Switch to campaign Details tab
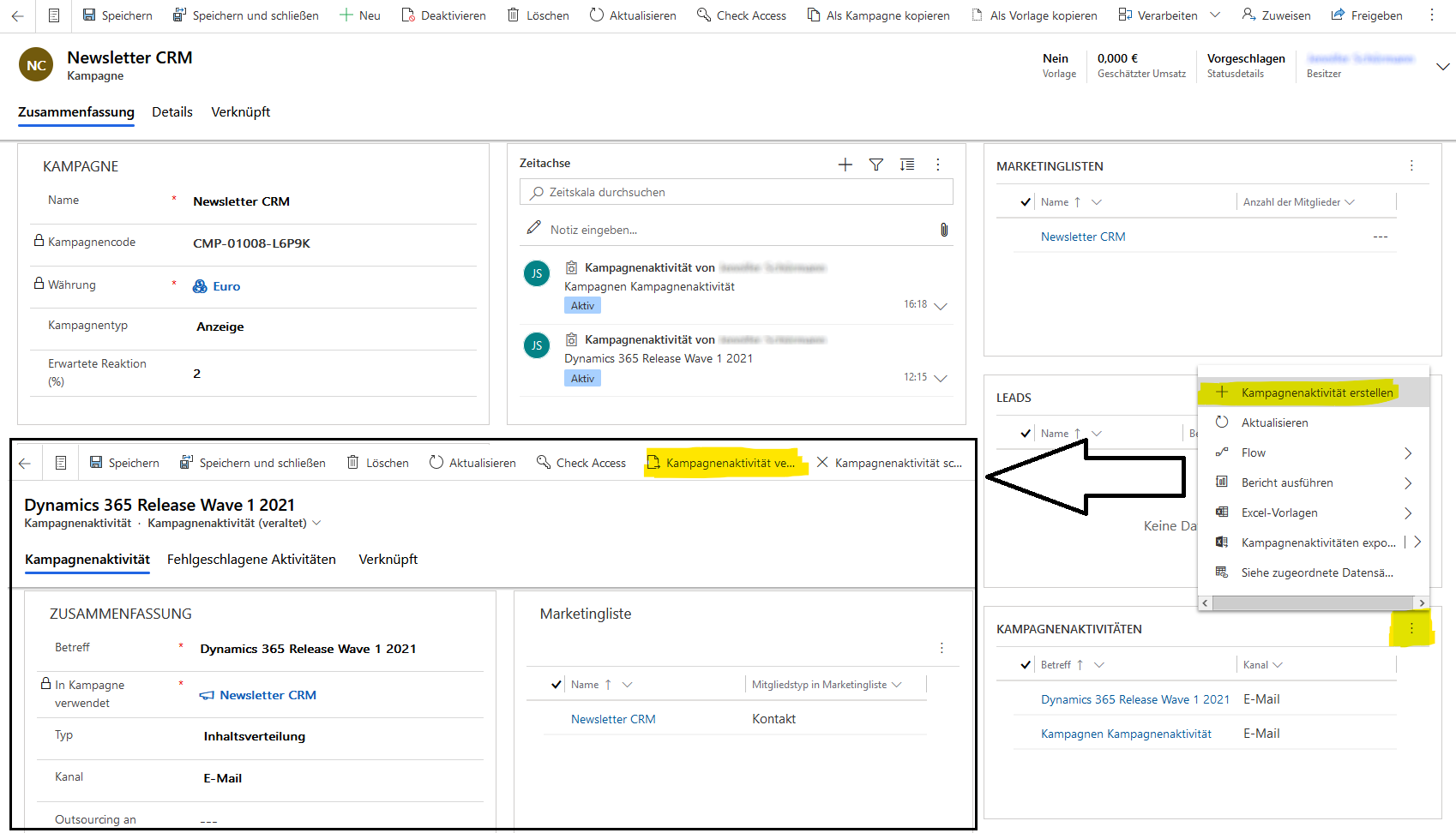Viewport: 1456px width, 833px height. 172,112
